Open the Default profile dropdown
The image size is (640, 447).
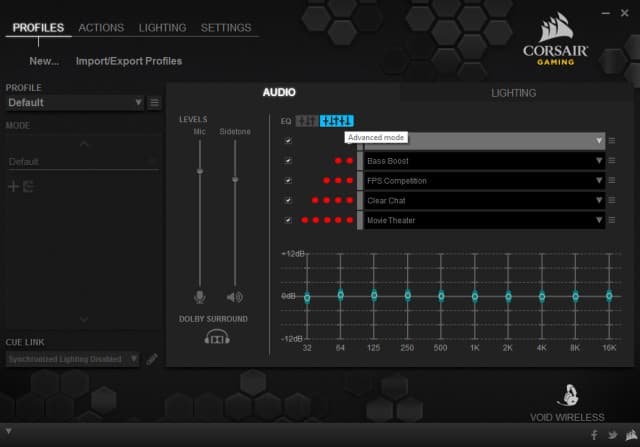coord(75,102)
